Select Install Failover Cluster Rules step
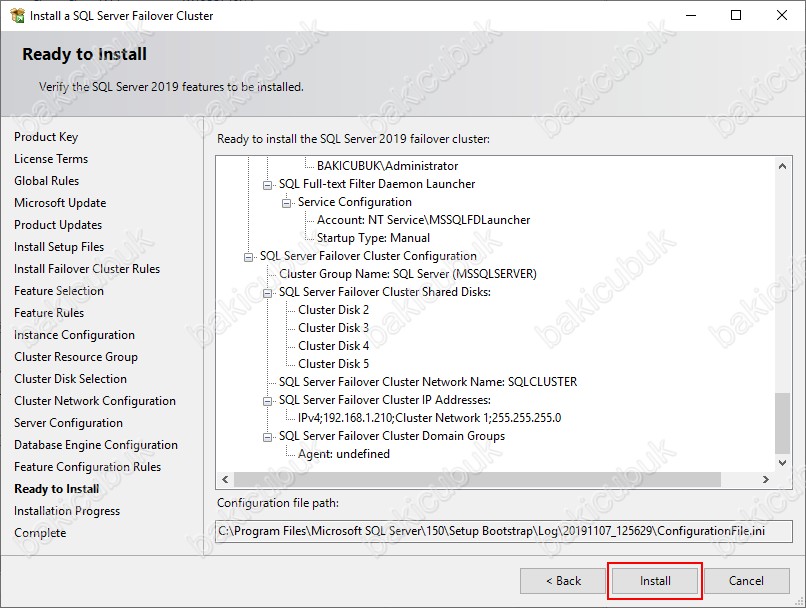806x608 pixels. point(87,269)
